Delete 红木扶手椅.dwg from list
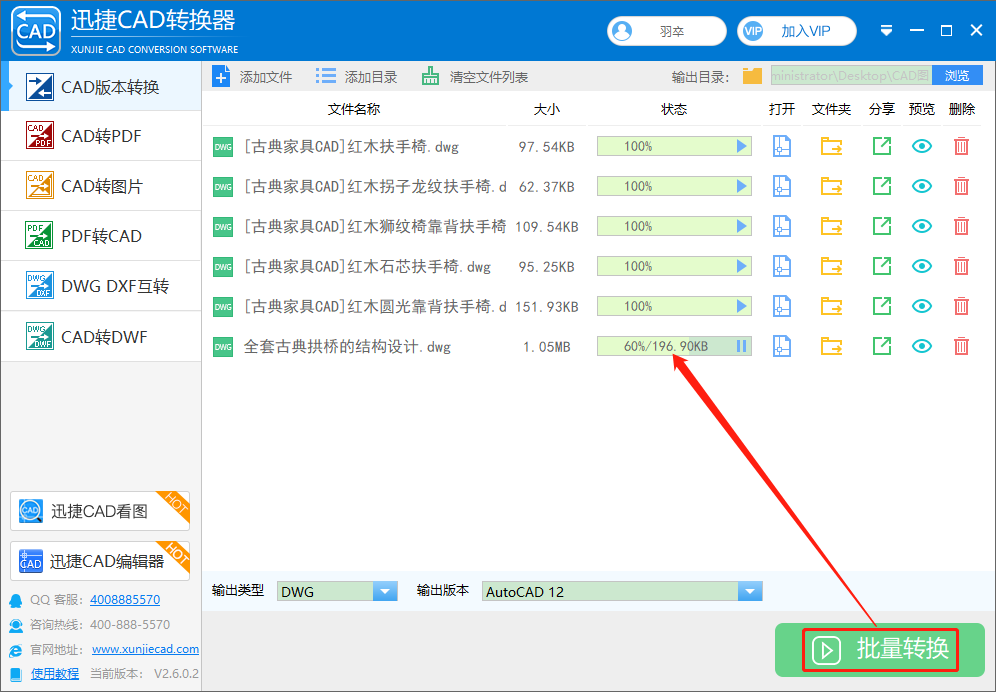The image size is (996, 692). click(961, 146)
